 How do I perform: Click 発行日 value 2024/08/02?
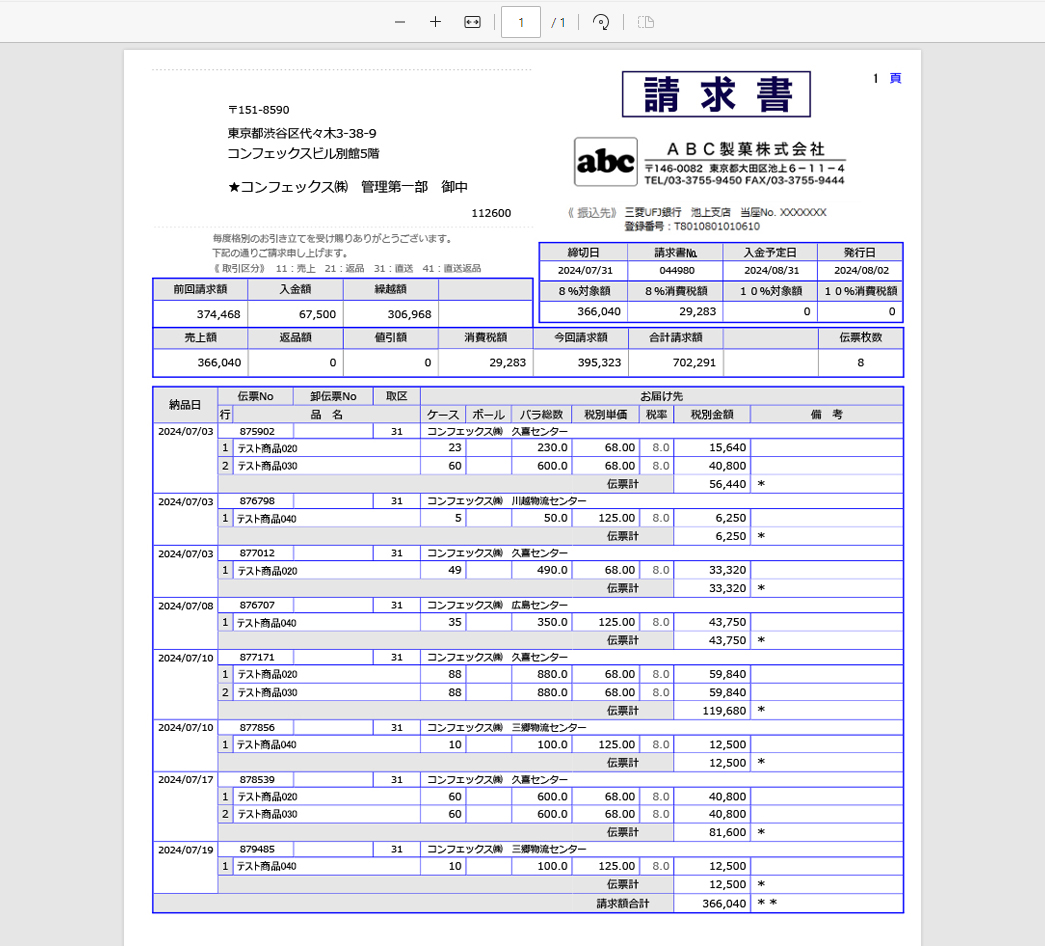[x=861, y=271]
